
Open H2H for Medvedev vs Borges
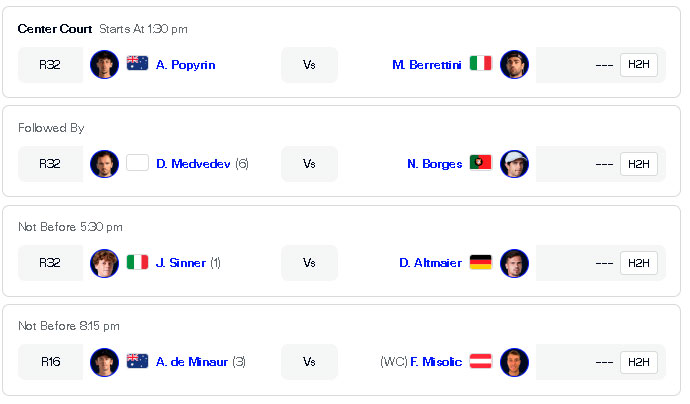(638, 164)
